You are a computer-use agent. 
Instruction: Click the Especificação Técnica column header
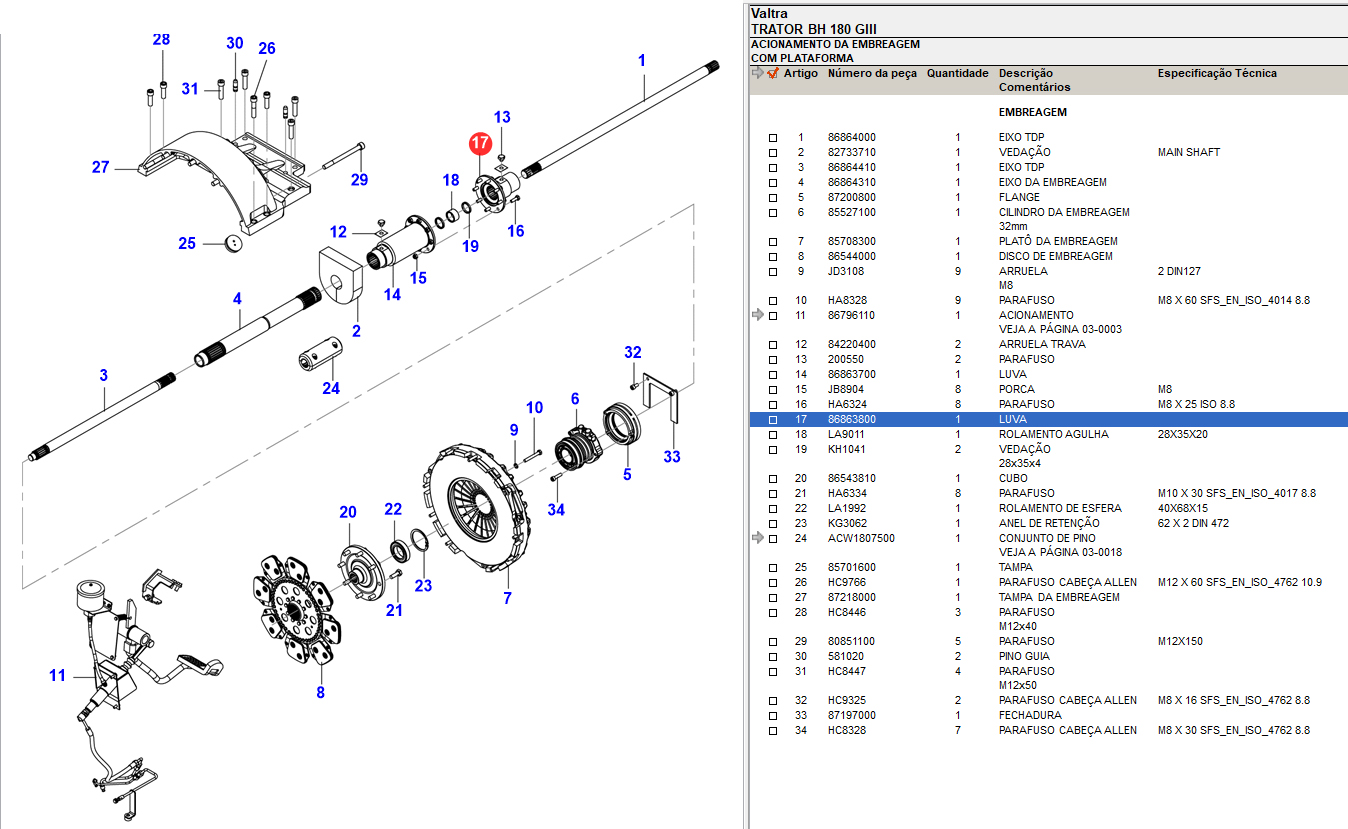pyautogui.click(x=1217, y=73)
